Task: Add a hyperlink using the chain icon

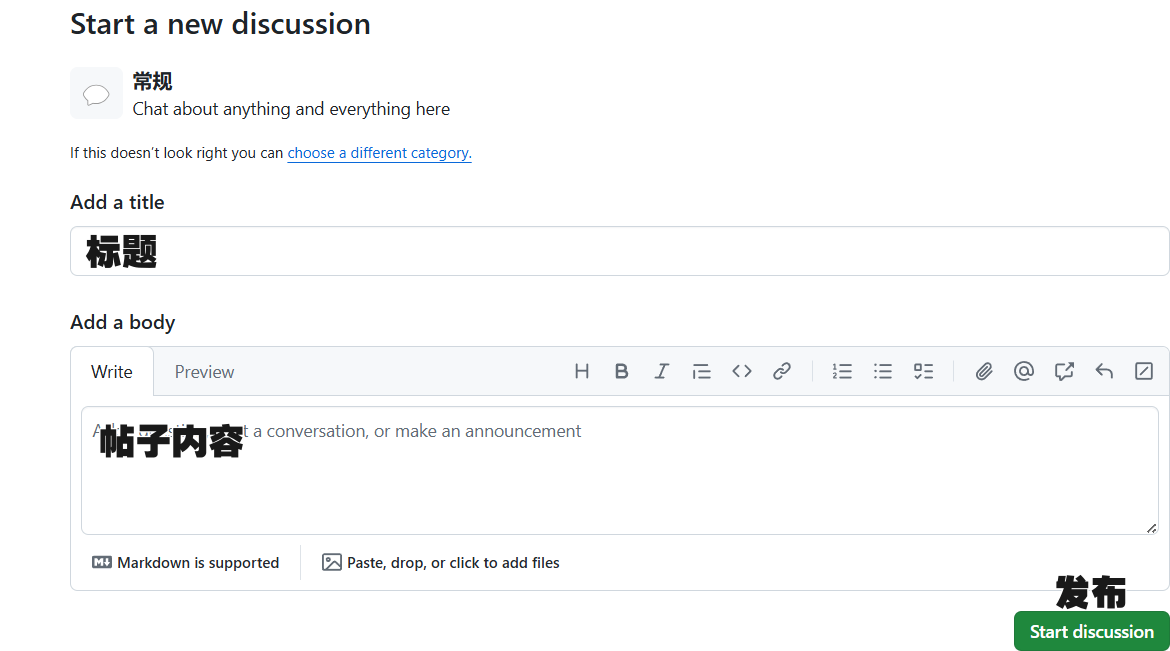Action: coord(781,371)
